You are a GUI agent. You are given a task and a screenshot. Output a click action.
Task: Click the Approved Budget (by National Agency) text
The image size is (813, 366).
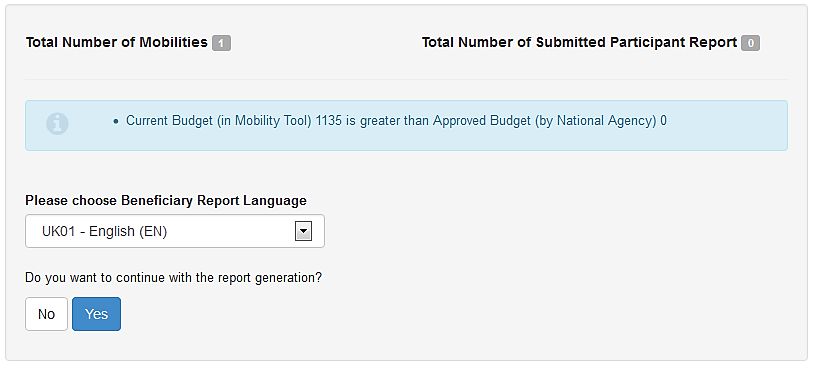tap(545, 121)
